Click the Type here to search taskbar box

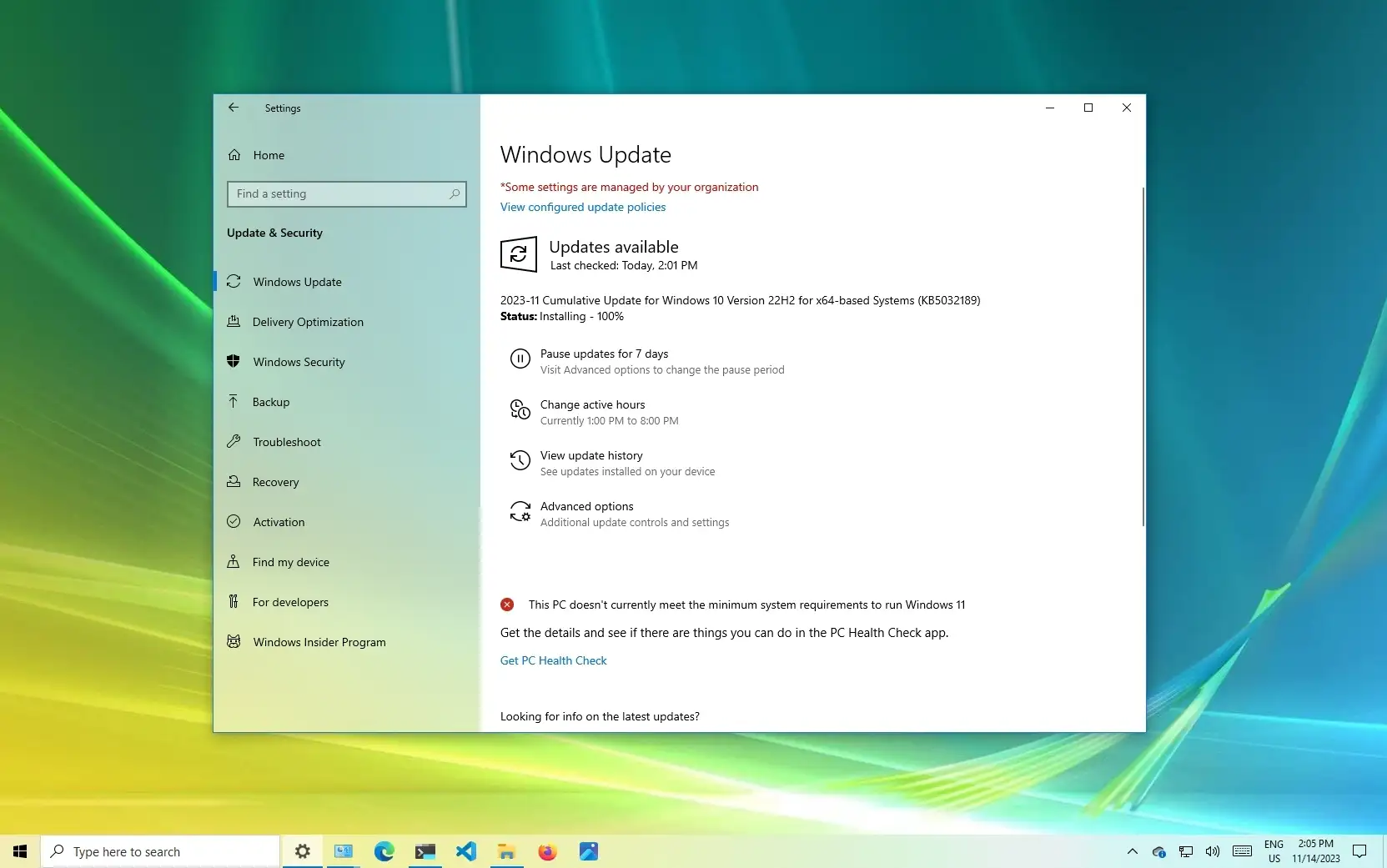coord(160,851)
